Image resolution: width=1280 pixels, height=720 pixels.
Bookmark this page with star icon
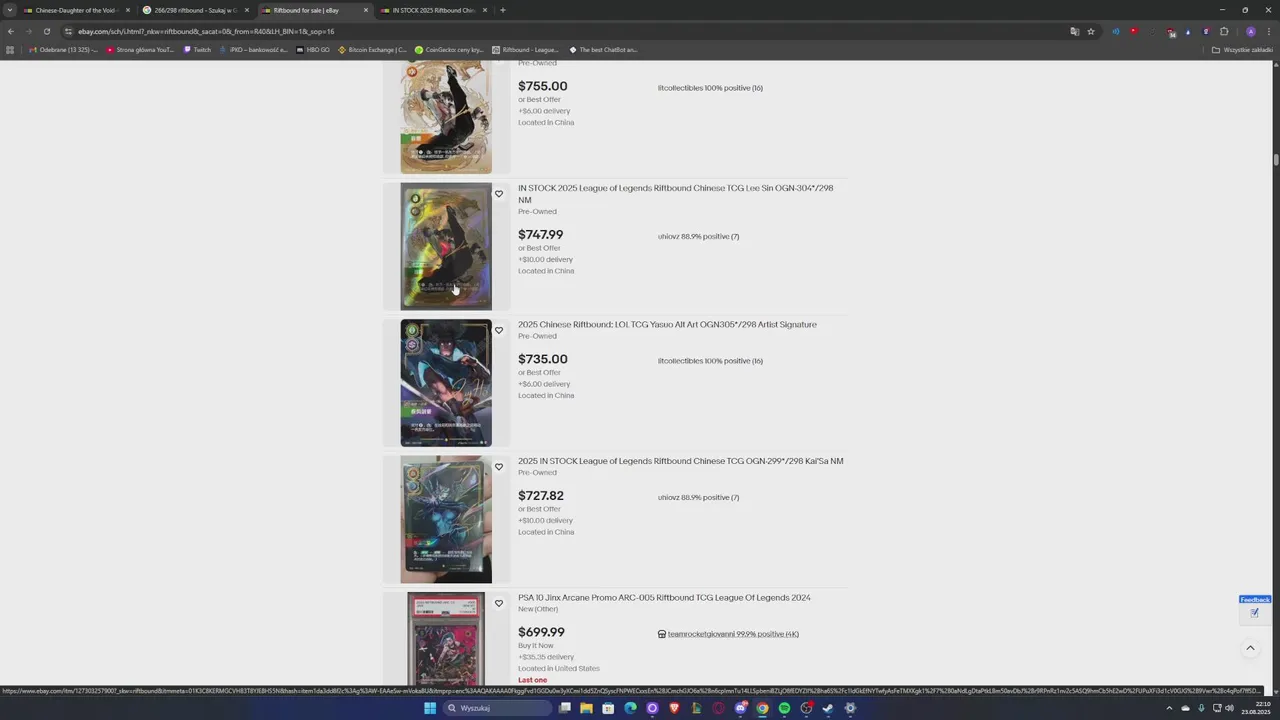pyautogui.click(x=1091, y=31)
